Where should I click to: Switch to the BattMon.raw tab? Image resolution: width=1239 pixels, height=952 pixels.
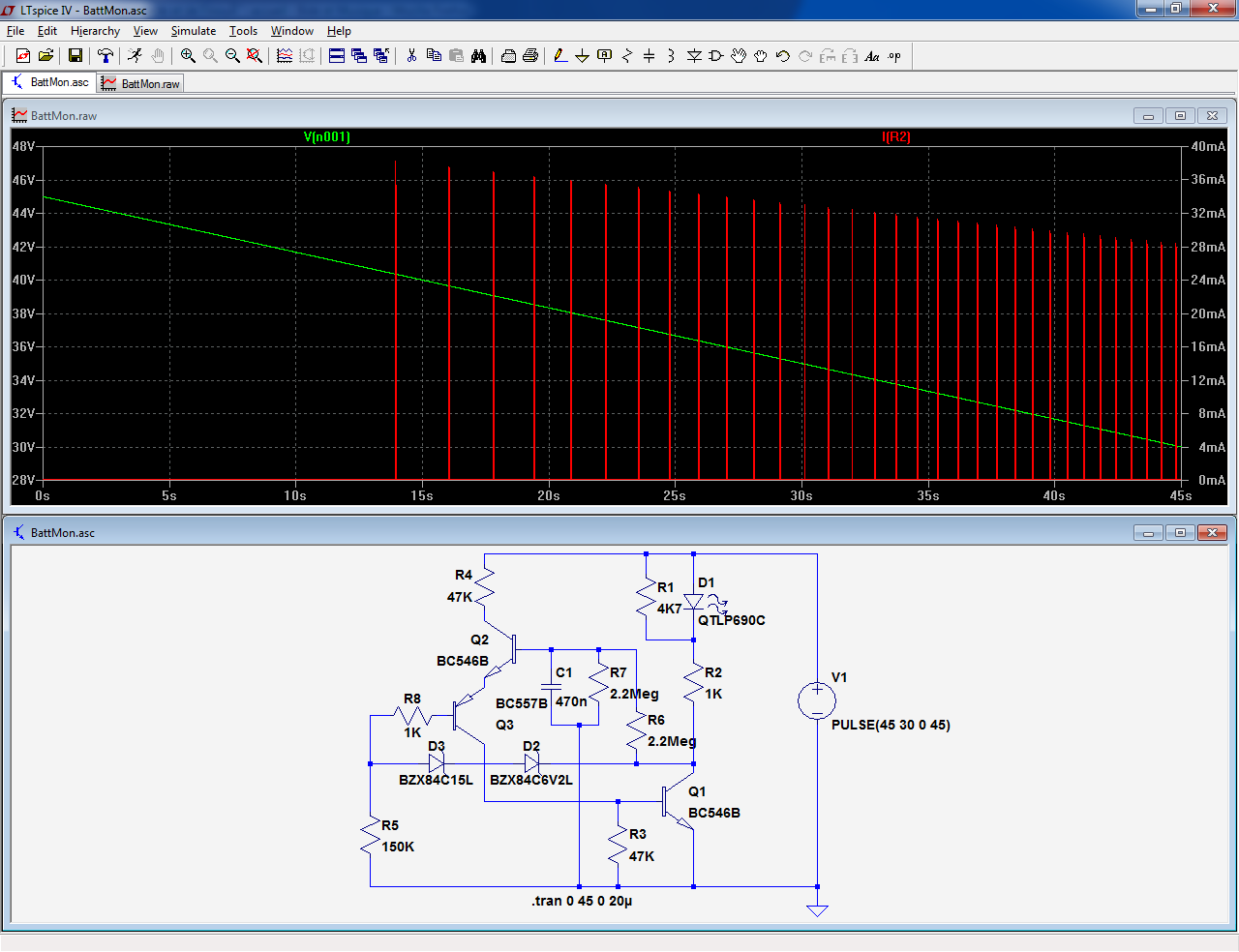click(x=141, y=84)
